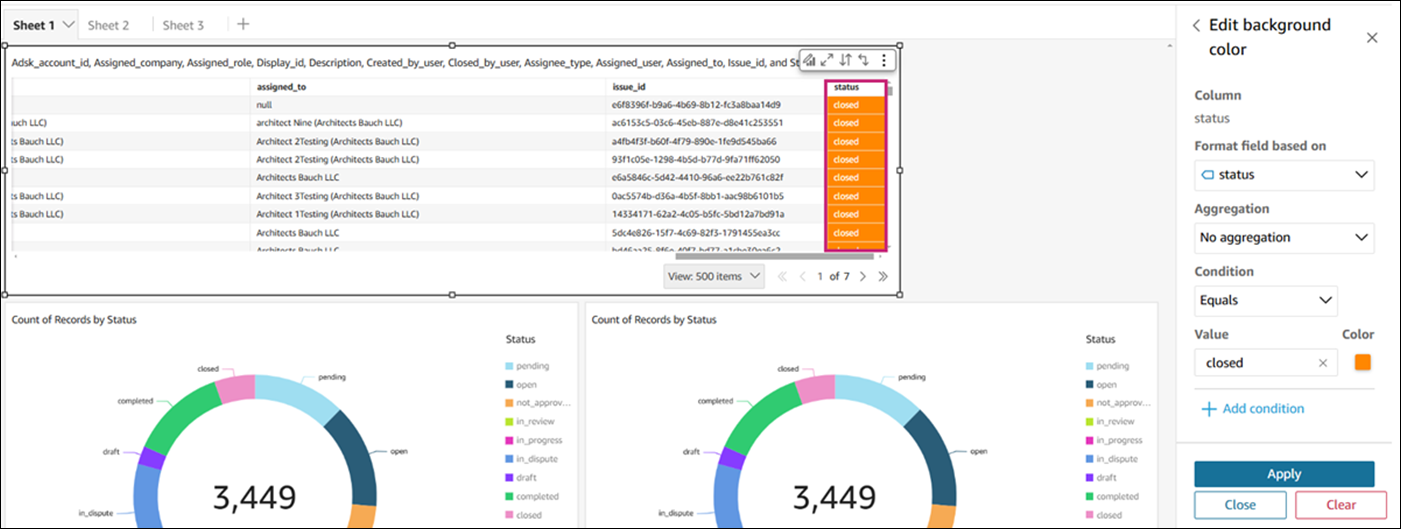Screen dimensions: 1401x529
Task: Go to previous table page
Action: point(802,276)
